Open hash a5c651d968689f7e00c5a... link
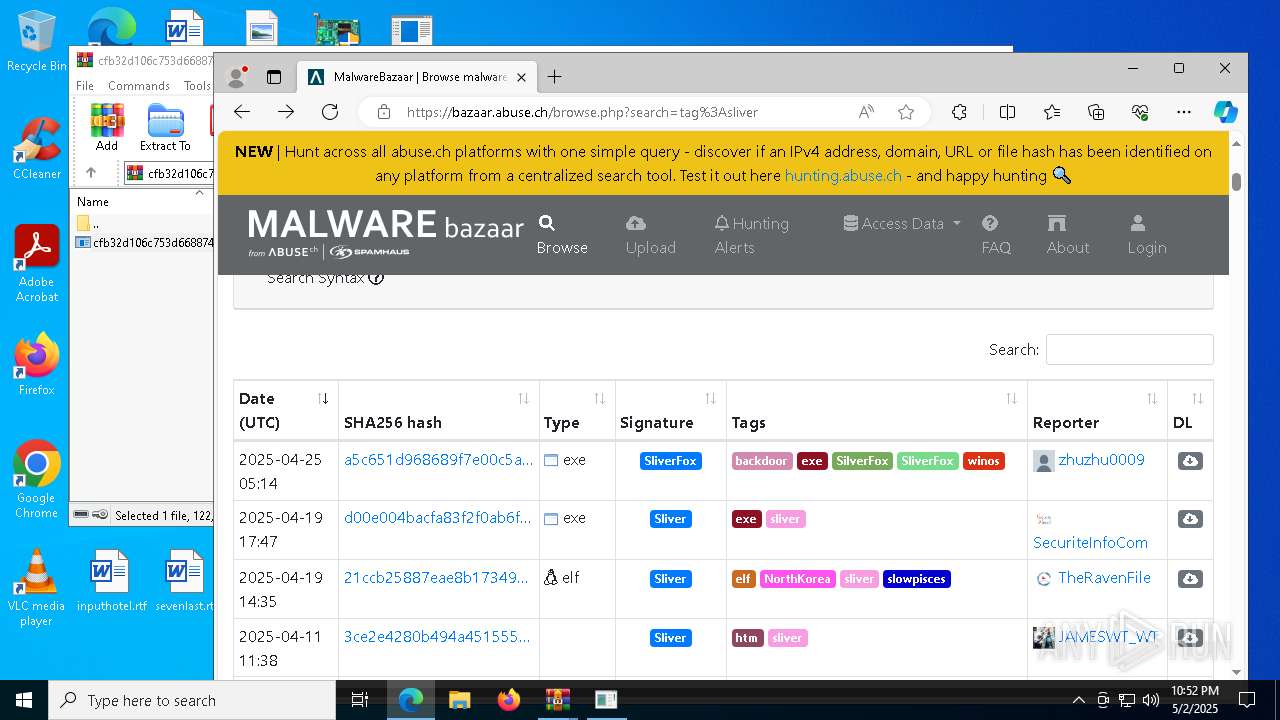The height and width of the screenshot is (720, 1280). pos(438,460)
